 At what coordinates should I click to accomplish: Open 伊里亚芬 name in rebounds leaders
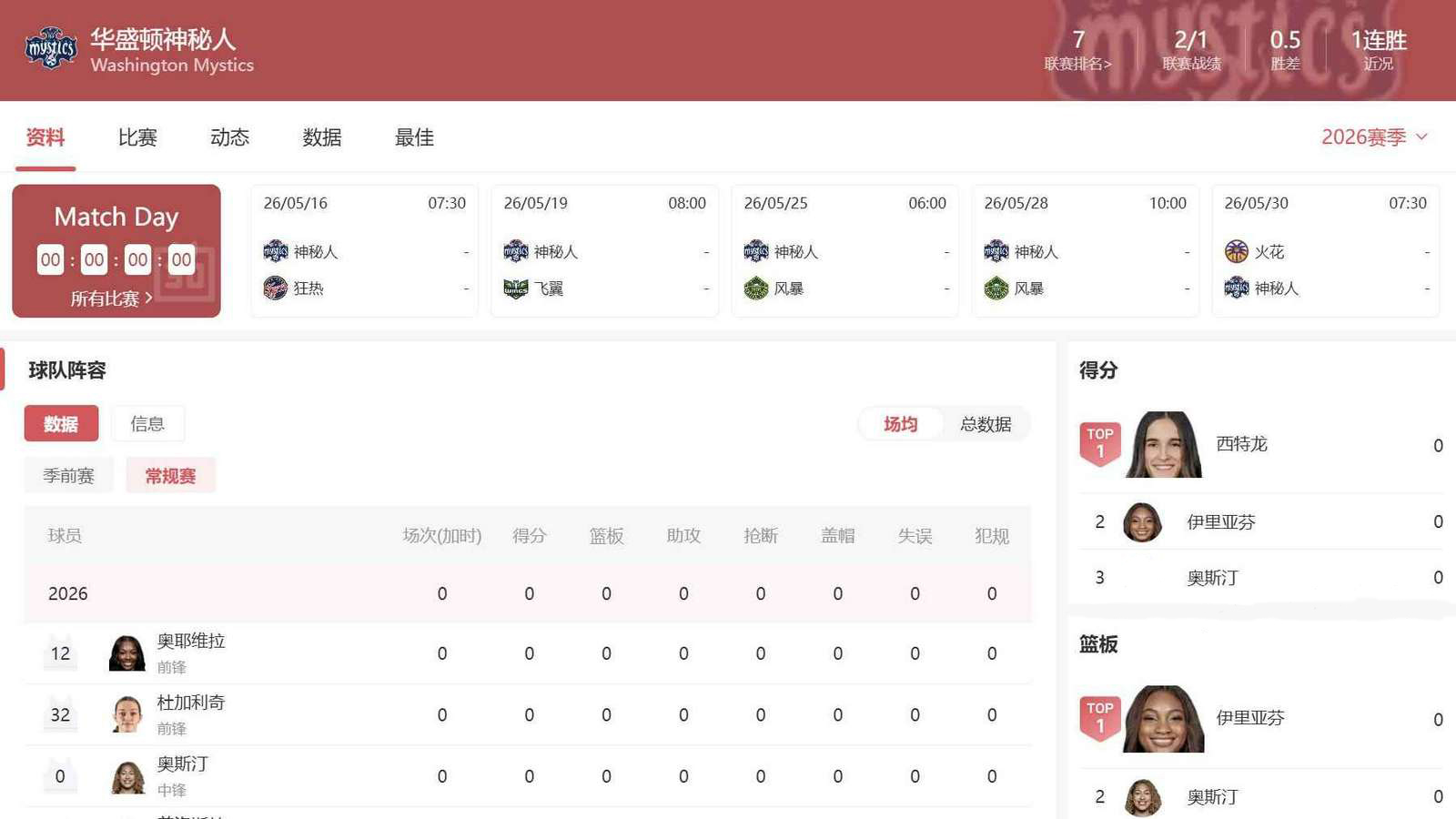1250,718
